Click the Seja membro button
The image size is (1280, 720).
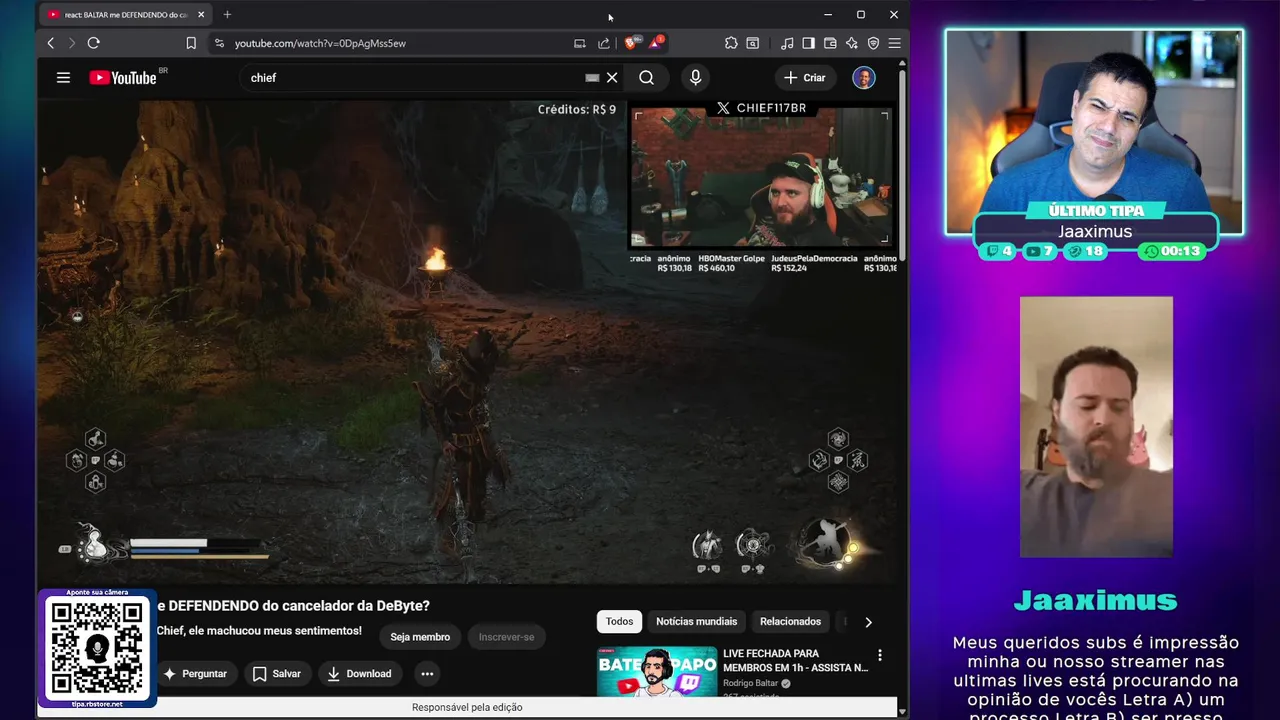(420, 637)
